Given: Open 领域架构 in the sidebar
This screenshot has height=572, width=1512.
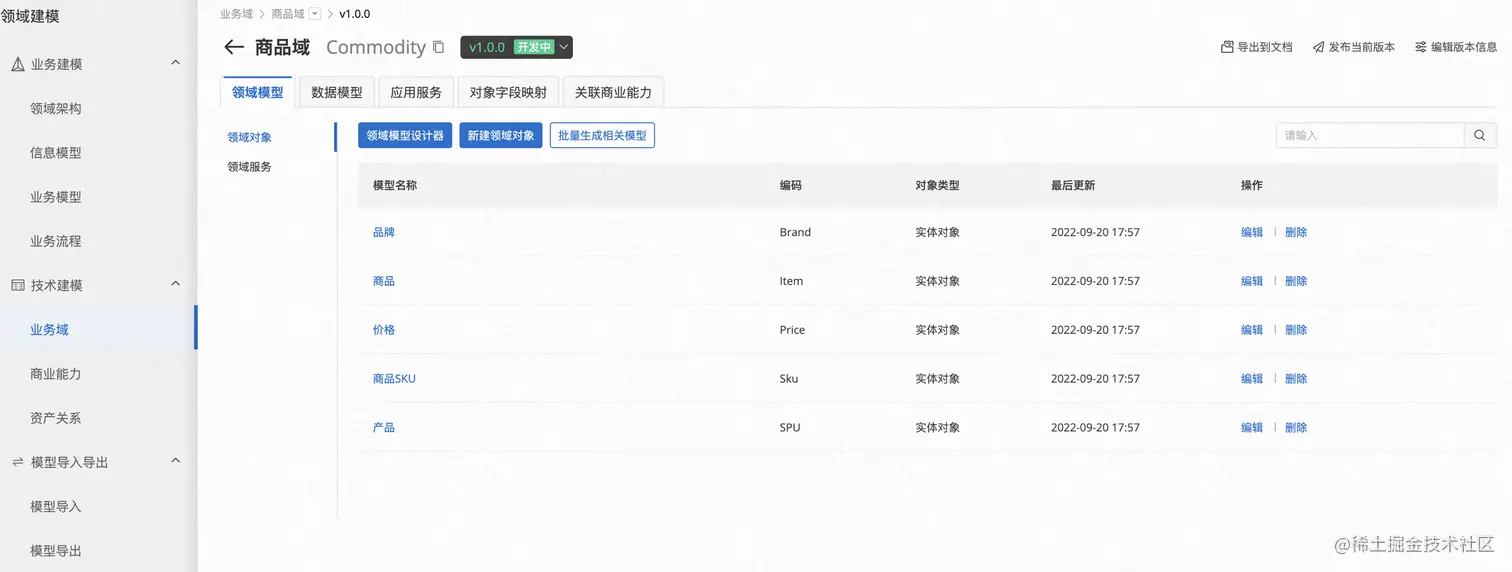Looking at the screenshot, I should [56, 109].
